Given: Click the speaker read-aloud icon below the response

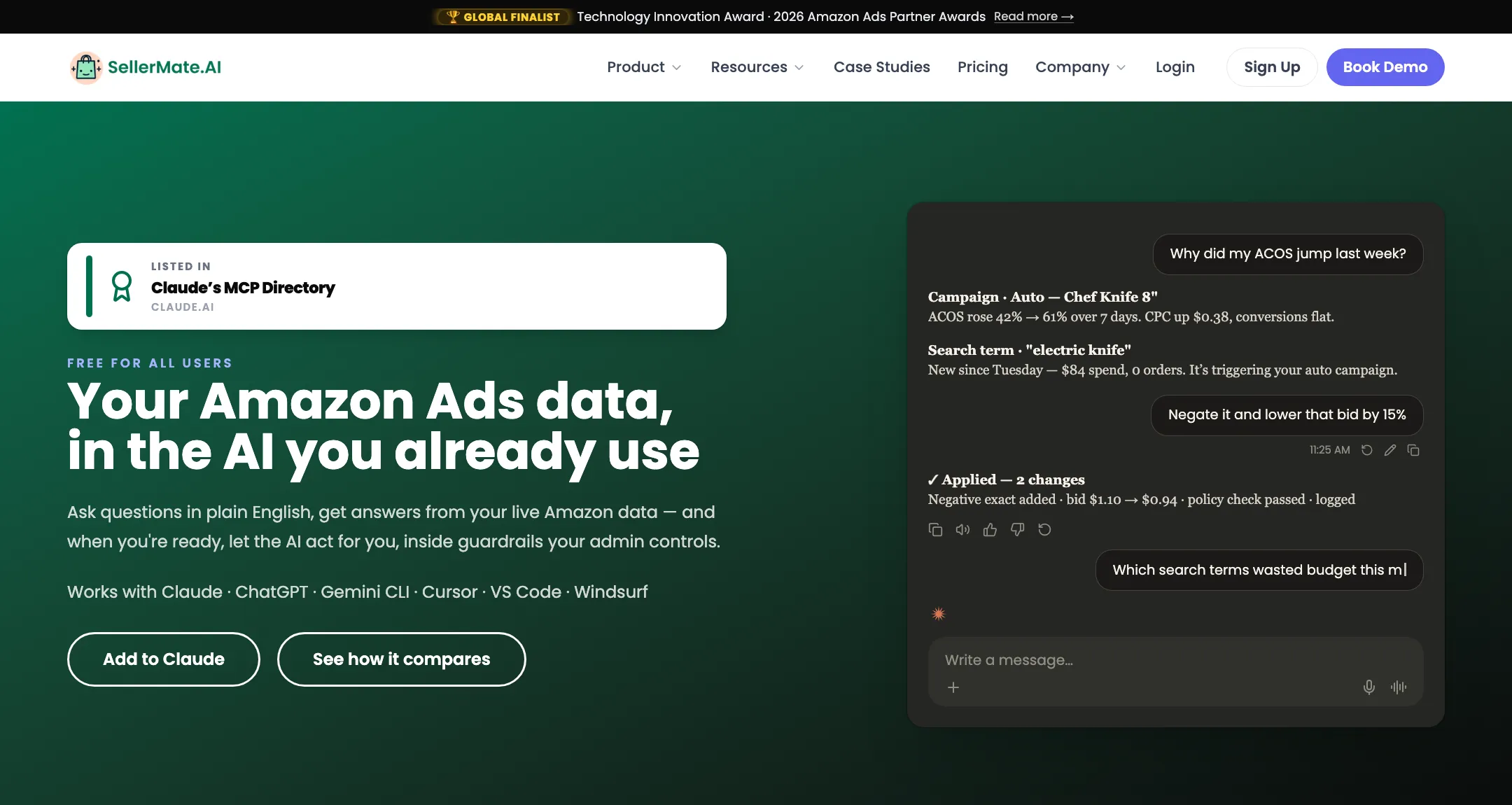Looking at the screenshot, I should pos(962,530).
